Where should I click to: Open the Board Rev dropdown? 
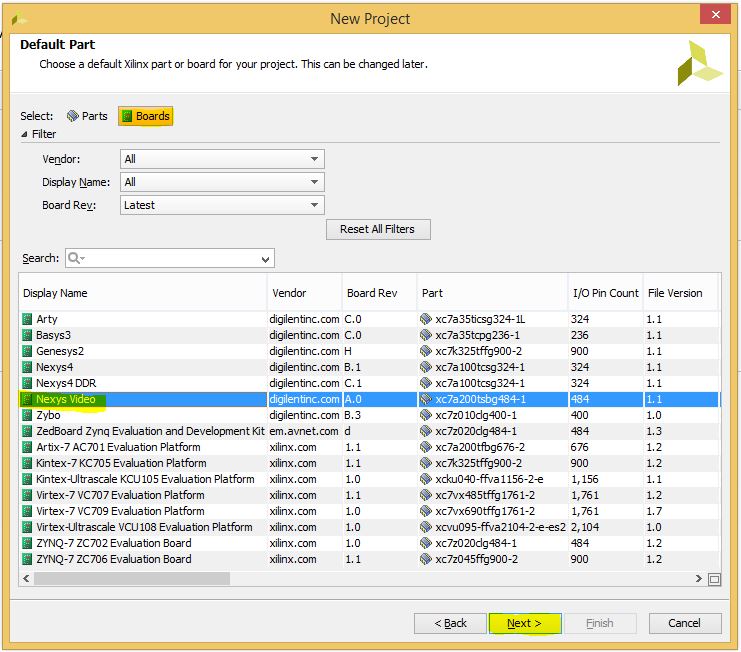(222, 205)
